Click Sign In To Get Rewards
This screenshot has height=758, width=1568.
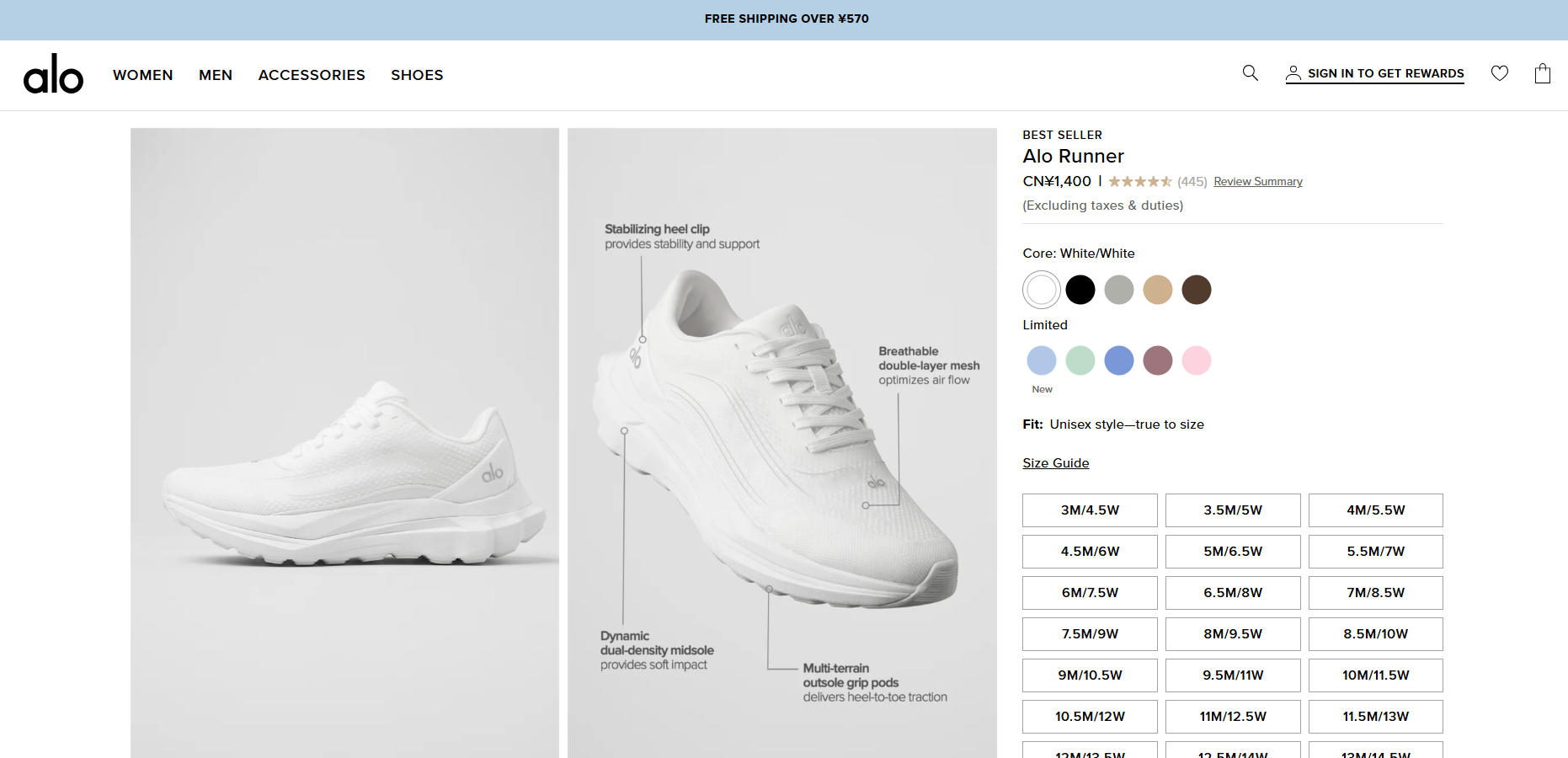1385,73
